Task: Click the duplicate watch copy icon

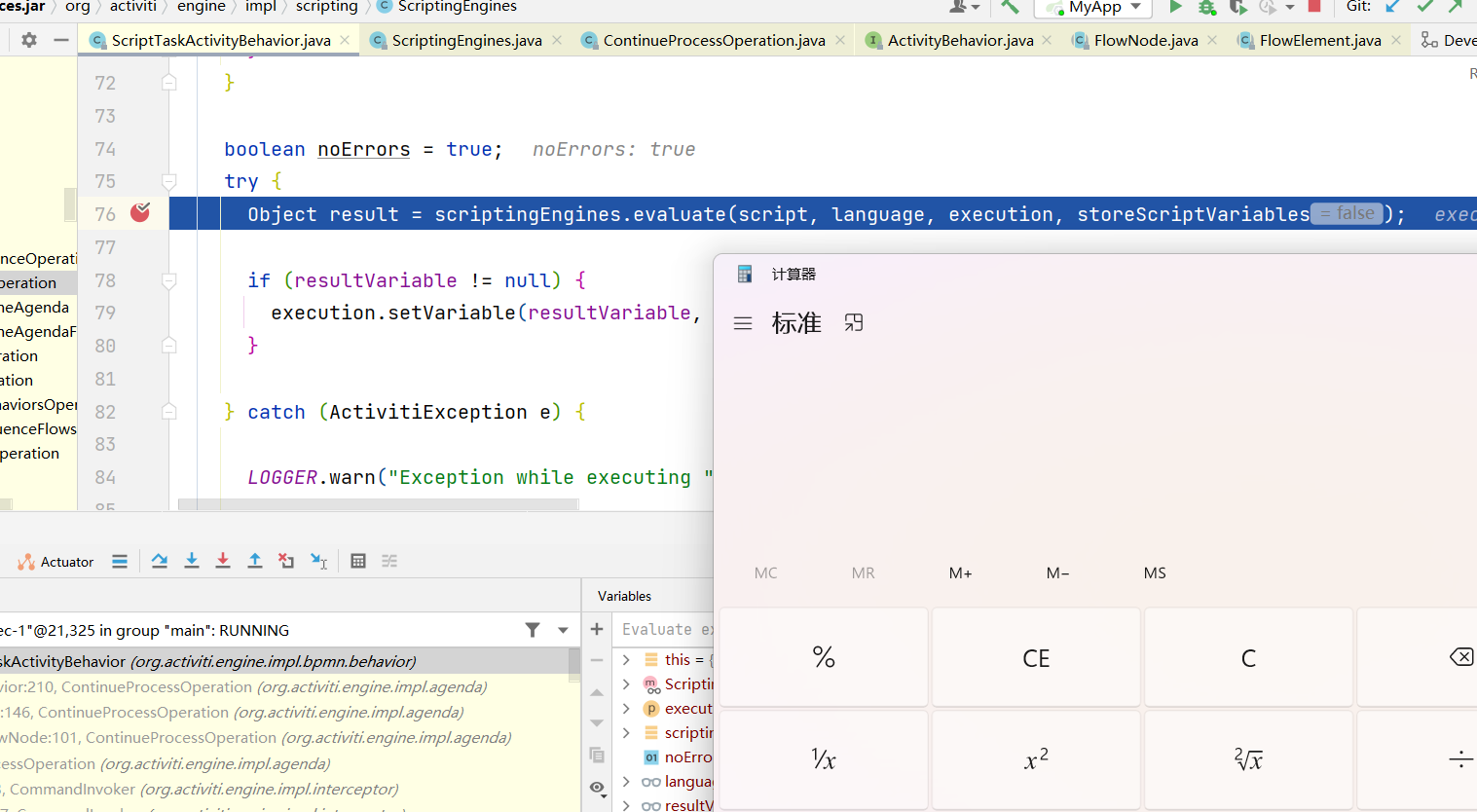Action: pyautogui.click(x=597, y=756)
